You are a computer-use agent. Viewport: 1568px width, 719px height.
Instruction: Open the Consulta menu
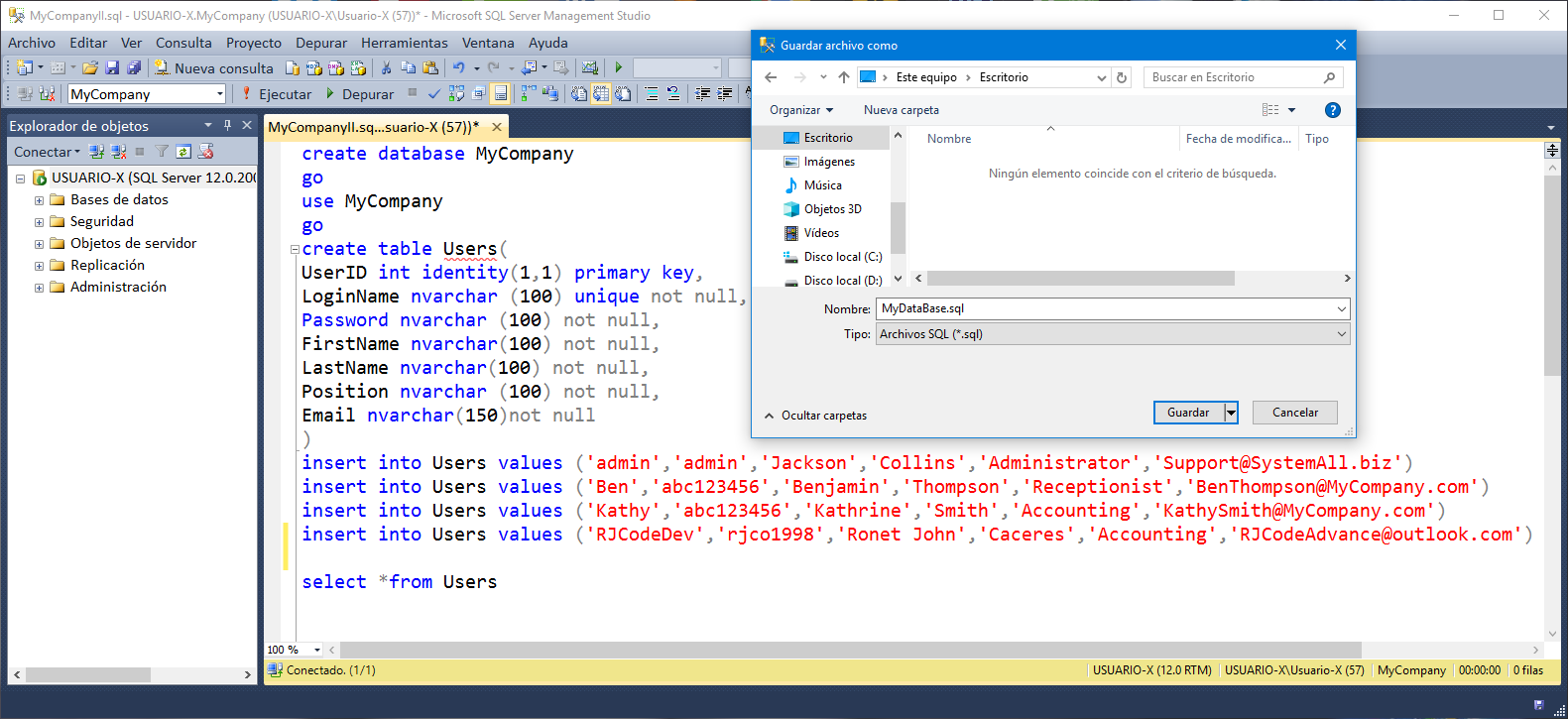(x=183, y=43)
